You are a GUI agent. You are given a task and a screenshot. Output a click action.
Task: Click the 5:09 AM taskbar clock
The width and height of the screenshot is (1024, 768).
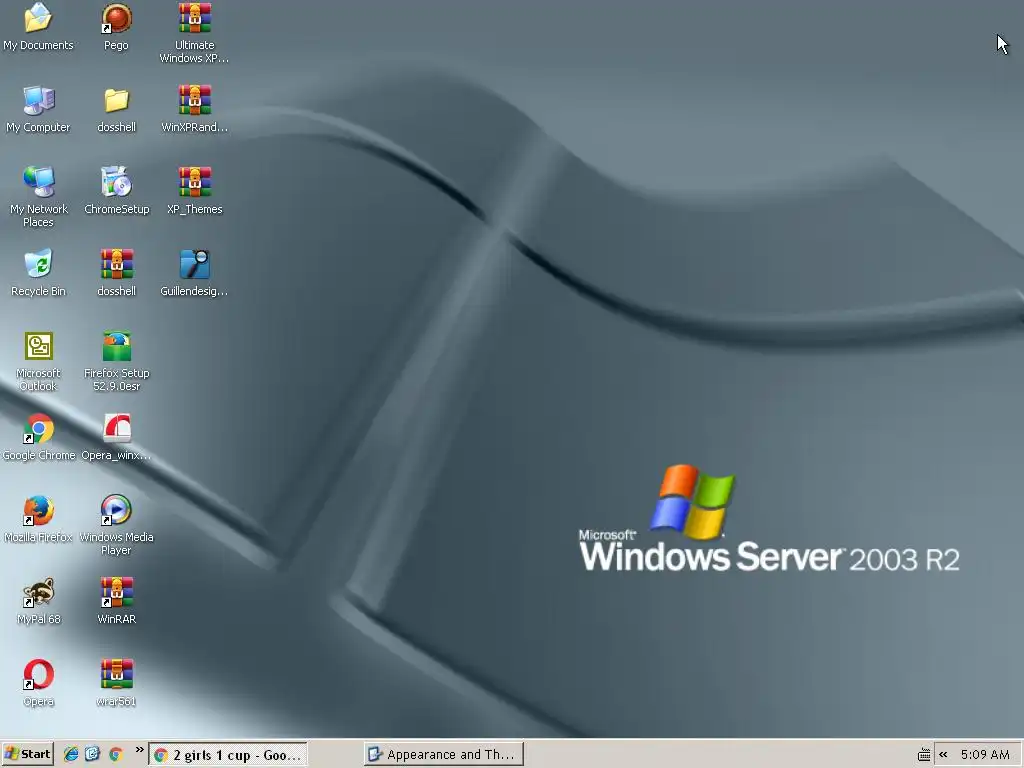click(985, 754)
